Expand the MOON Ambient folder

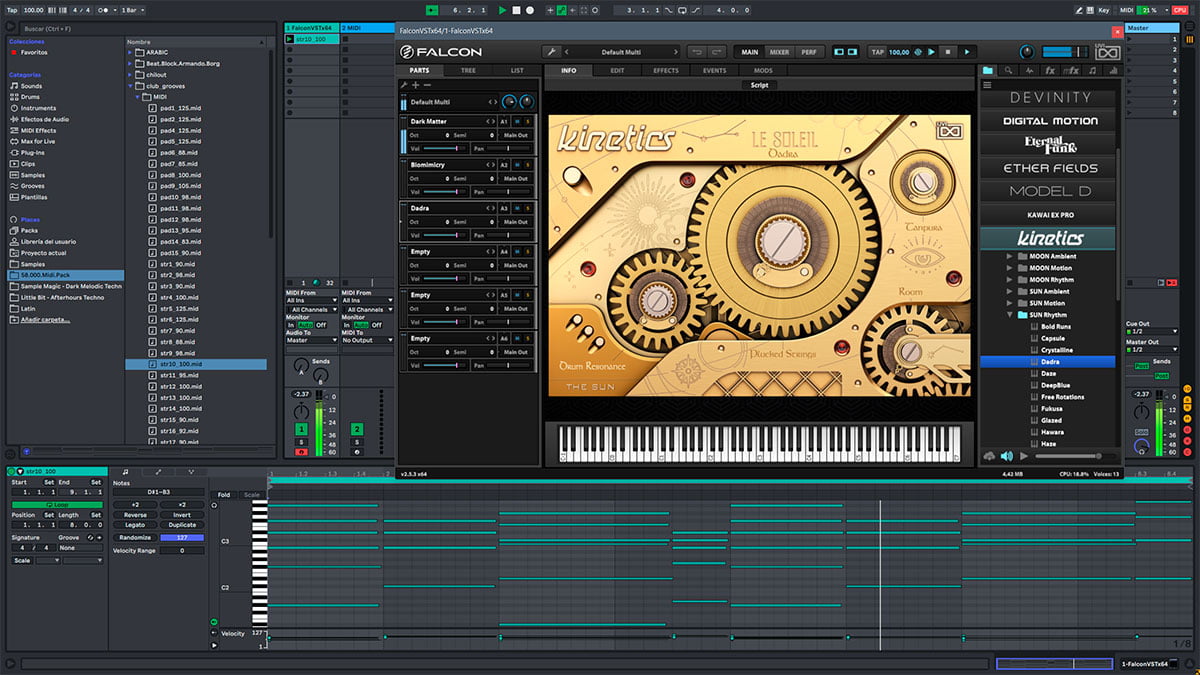point(1009,256)
